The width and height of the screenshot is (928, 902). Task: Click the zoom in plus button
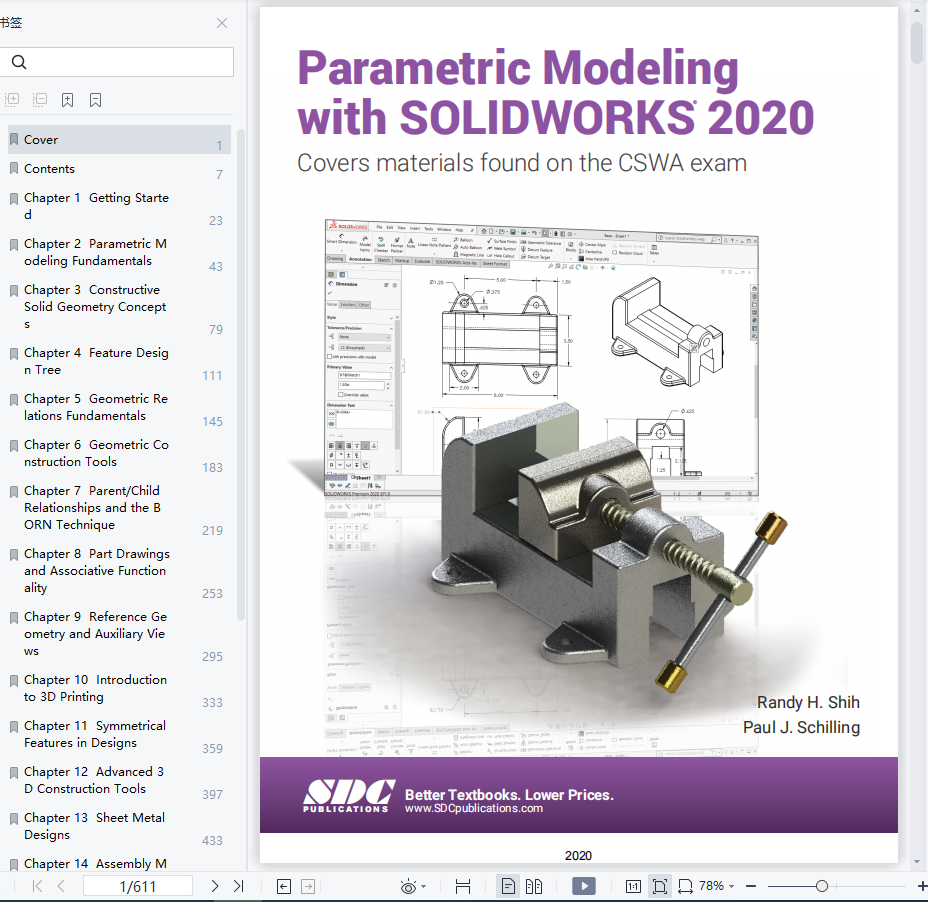pyautogui.click(x=921, y=886)
